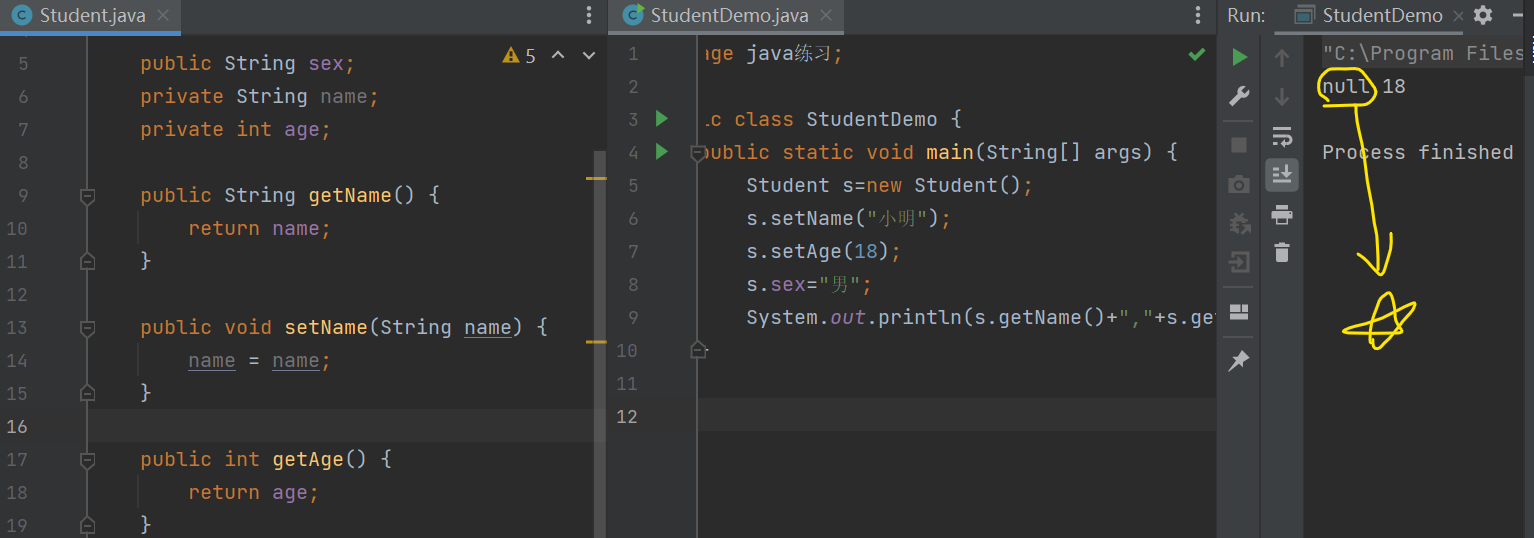Screen dimensions: 1534x538
Task: Click the Stop process square icon
Action: pos(1239,145)
